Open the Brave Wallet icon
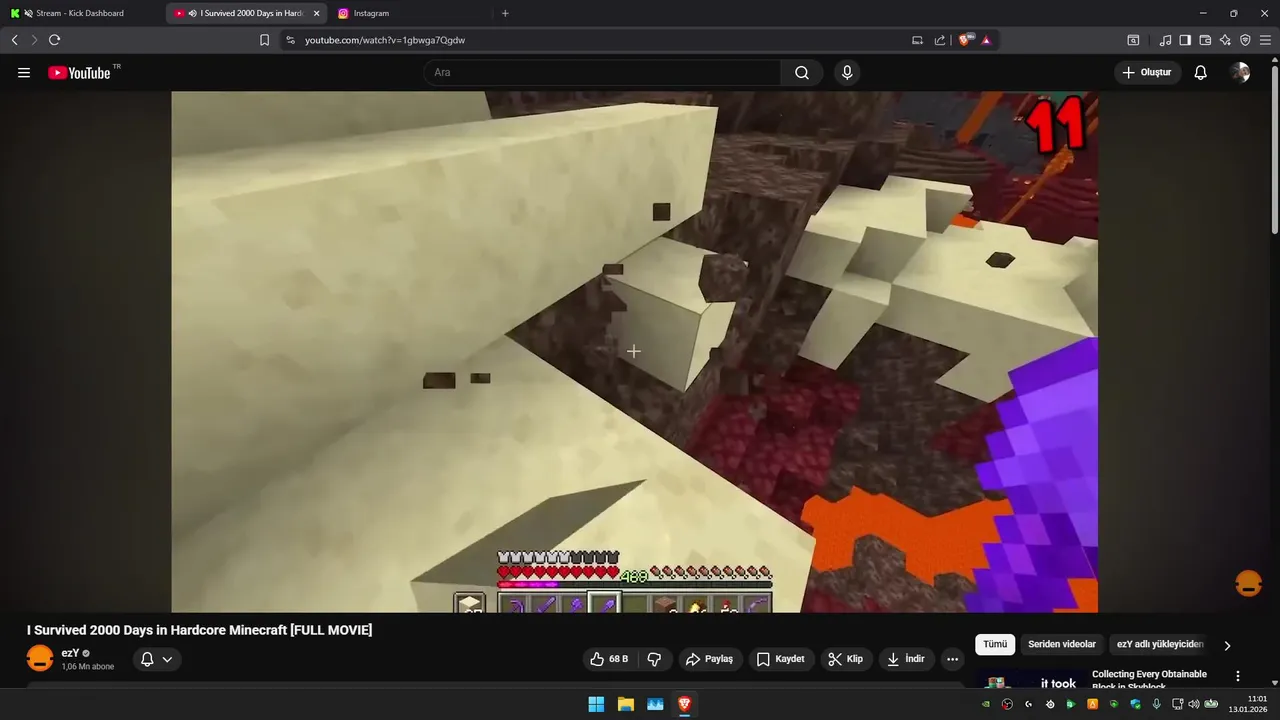The image size is (1280, 720). pos(1205,40)
